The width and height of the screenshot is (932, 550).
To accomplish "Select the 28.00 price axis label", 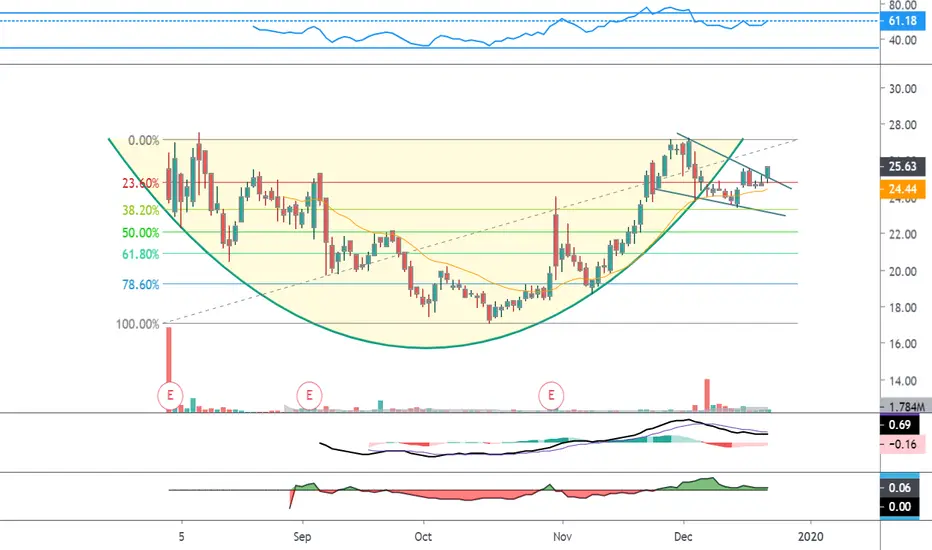I will [x=902, y=125].
